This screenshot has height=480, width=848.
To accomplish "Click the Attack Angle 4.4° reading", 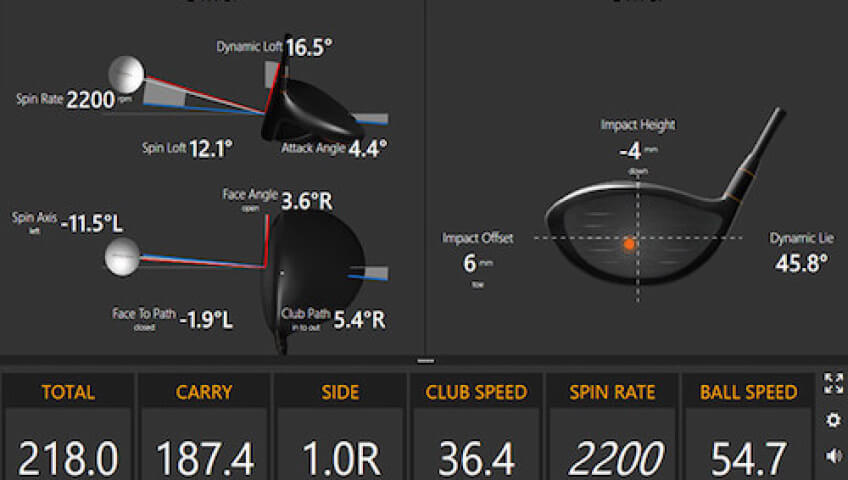I will click(x=368, y=148).
